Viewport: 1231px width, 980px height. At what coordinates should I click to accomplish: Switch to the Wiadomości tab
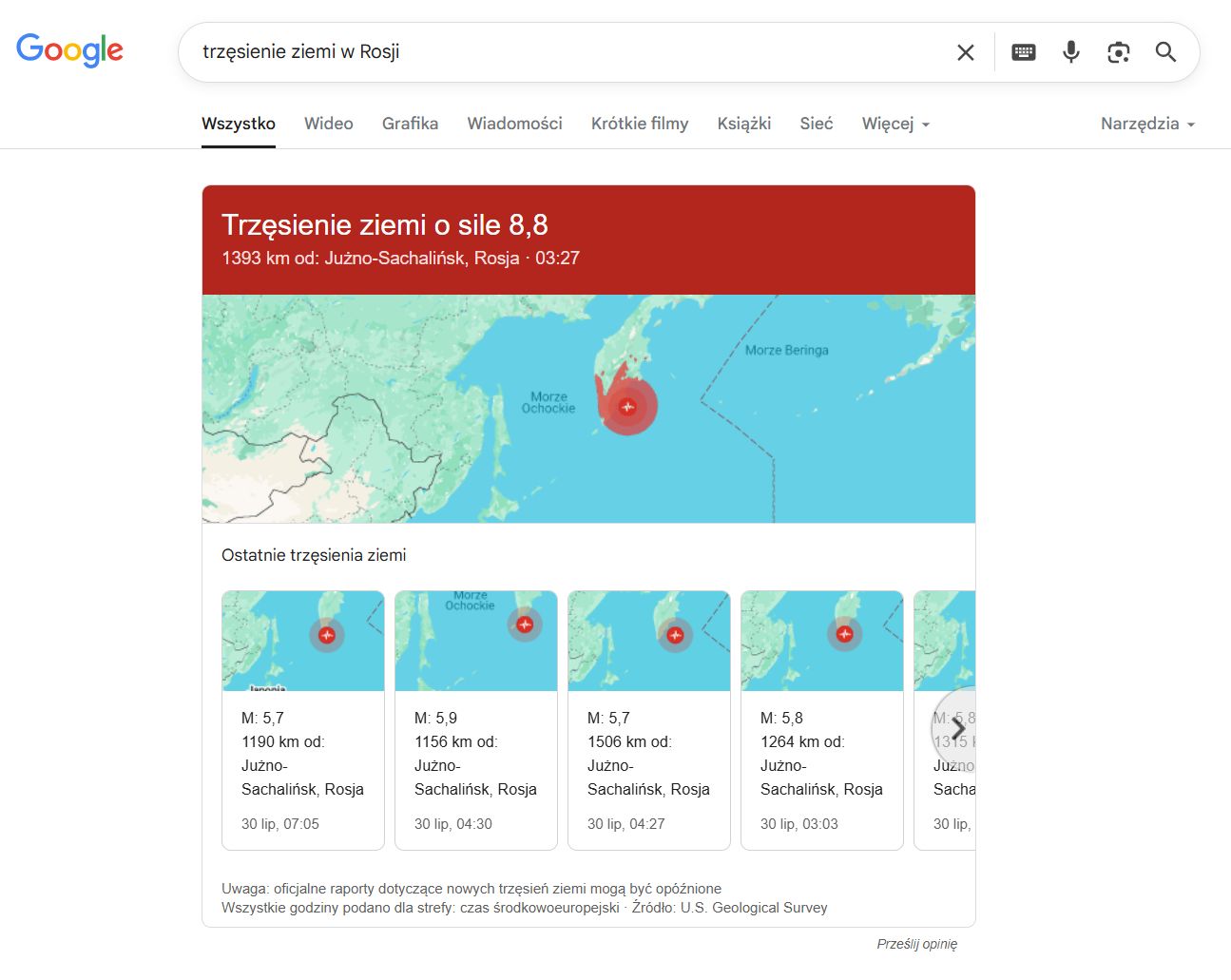[x=514, y=124]
